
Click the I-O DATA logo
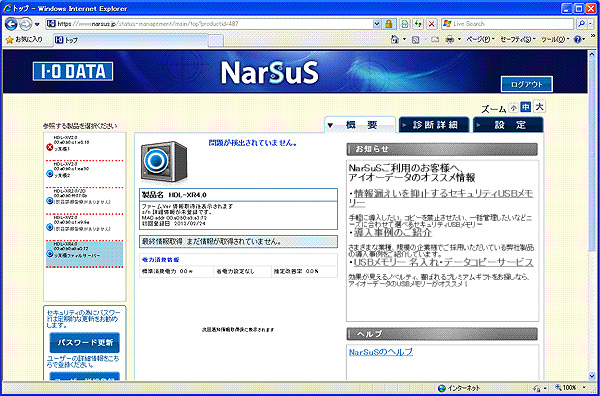(x=73, y=72)
